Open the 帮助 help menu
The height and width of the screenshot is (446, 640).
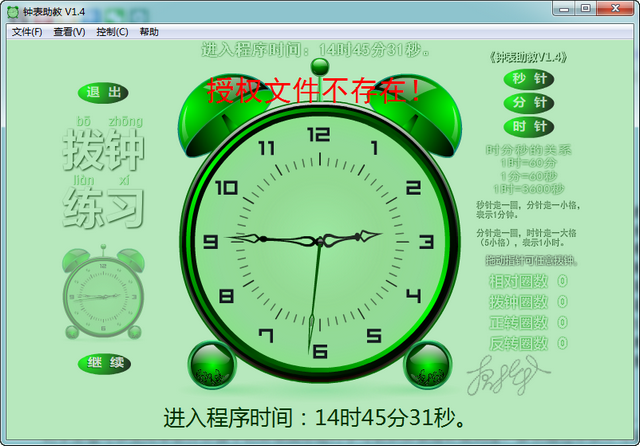click(149, 32)
